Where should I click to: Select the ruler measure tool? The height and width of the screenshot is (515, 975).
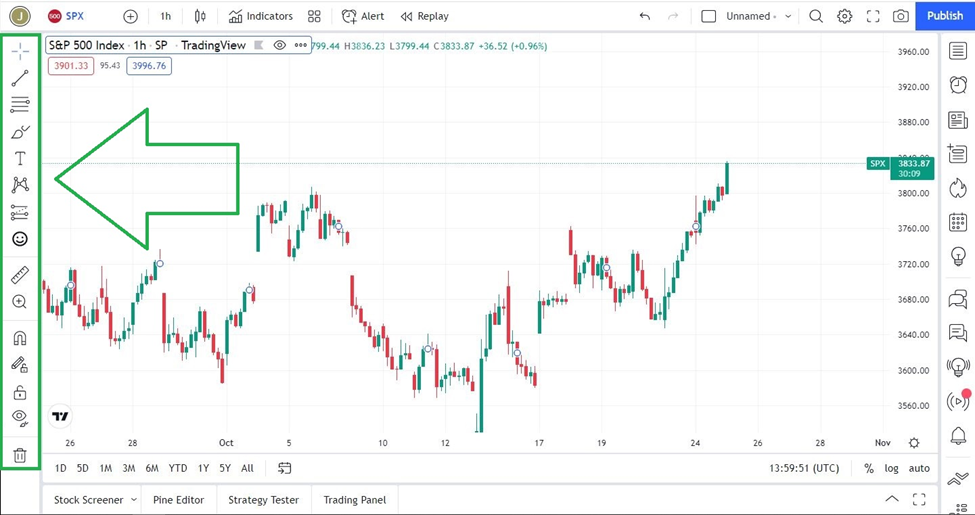click(x=20, y=274)
